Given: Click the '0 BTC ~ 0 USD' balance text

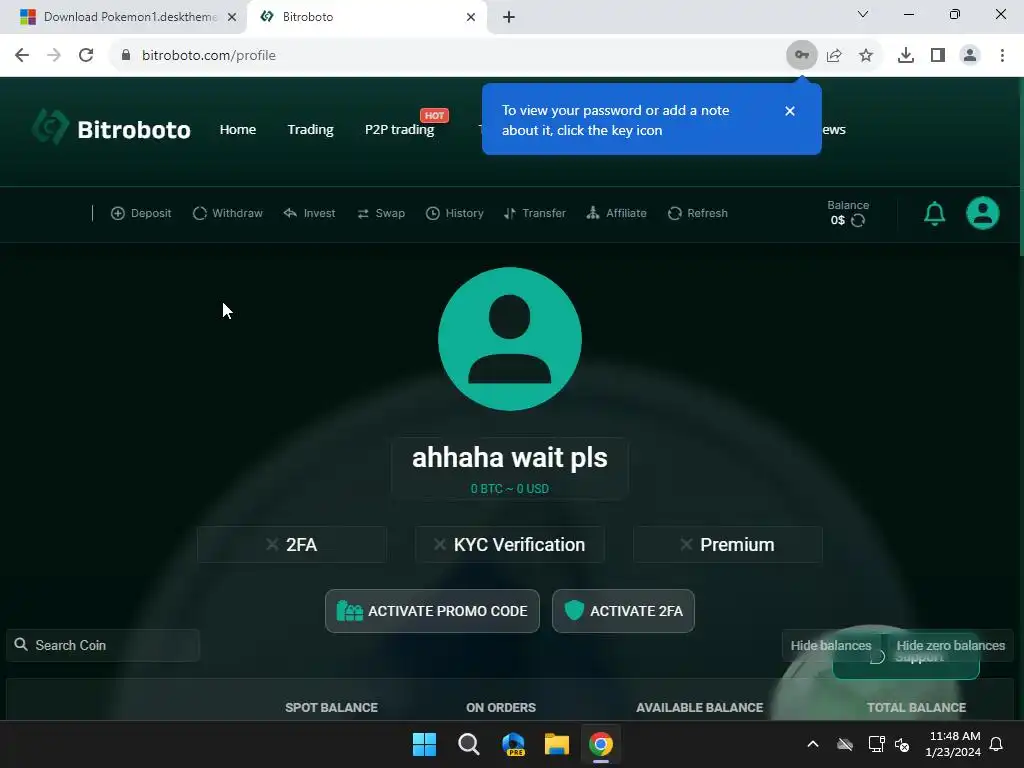Looking at the screenshot, I should (x=509, y=488).
